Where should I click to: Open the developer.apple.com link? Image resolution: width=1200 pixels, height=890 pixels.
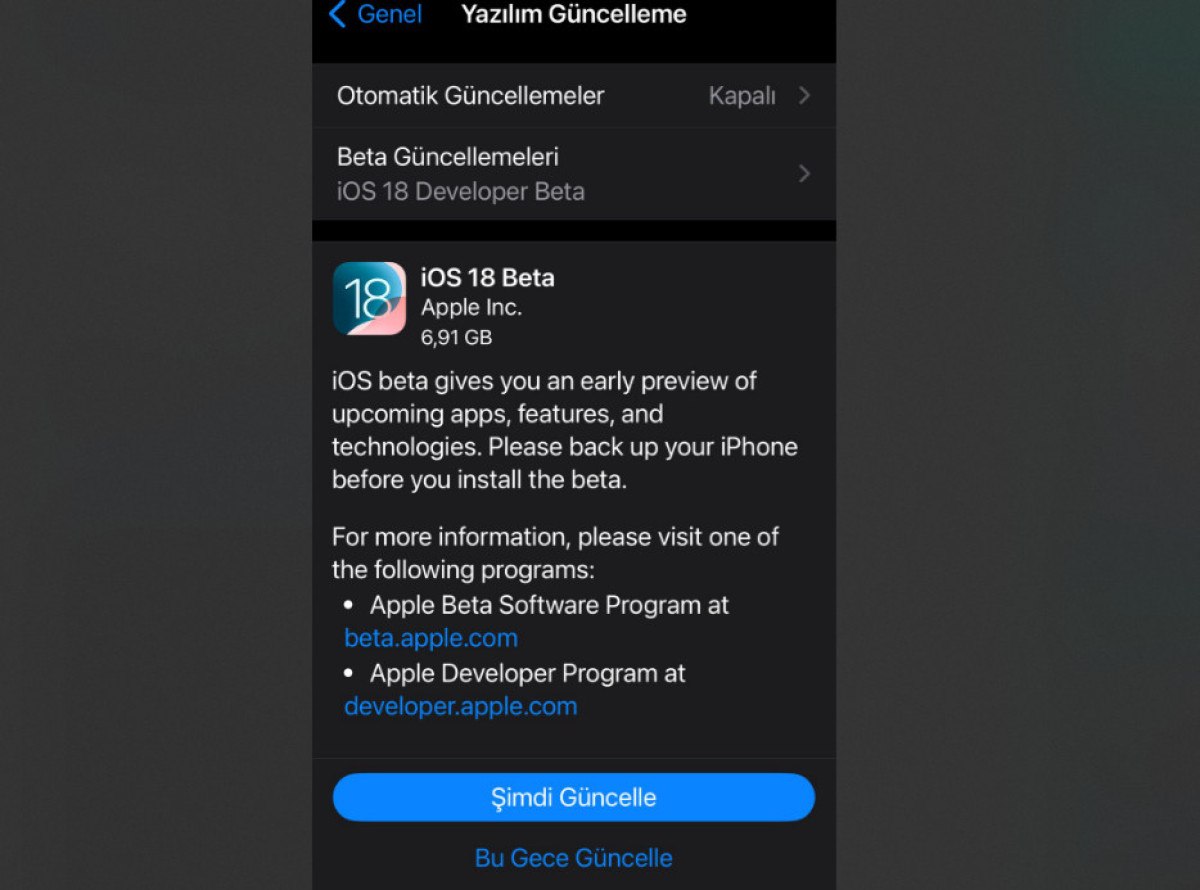tap(461, 706)
